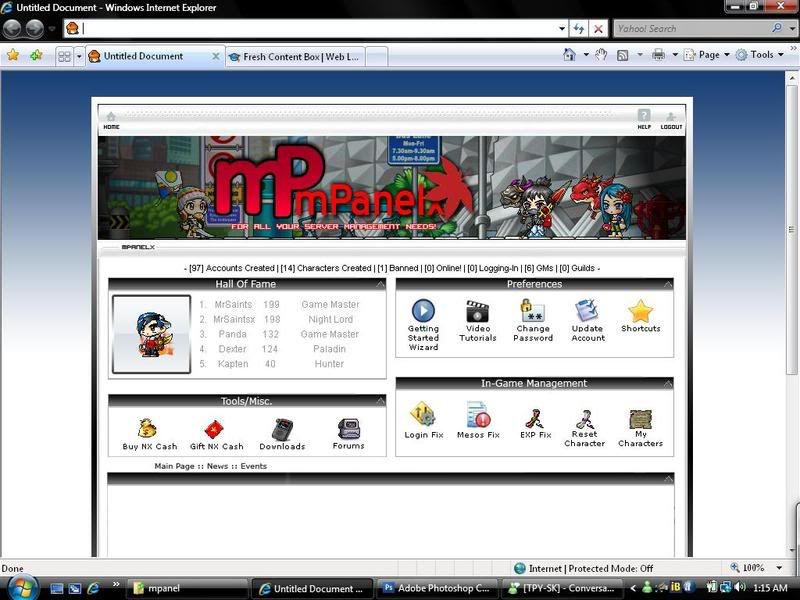Image resolution: width=800 pixels, height=600 pixels.
Task: Collapse the In-Game Management panel
Action: [x=668, y=383]
